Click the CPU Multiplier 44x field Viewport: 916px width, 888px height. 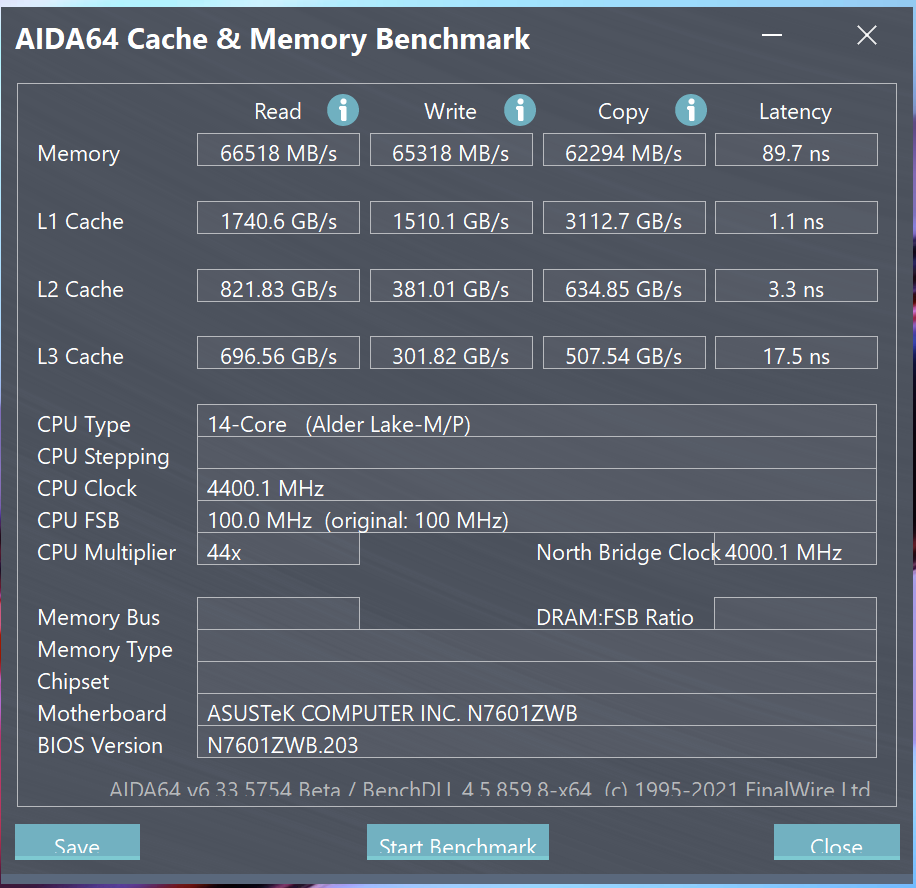(x=278, y=549)
